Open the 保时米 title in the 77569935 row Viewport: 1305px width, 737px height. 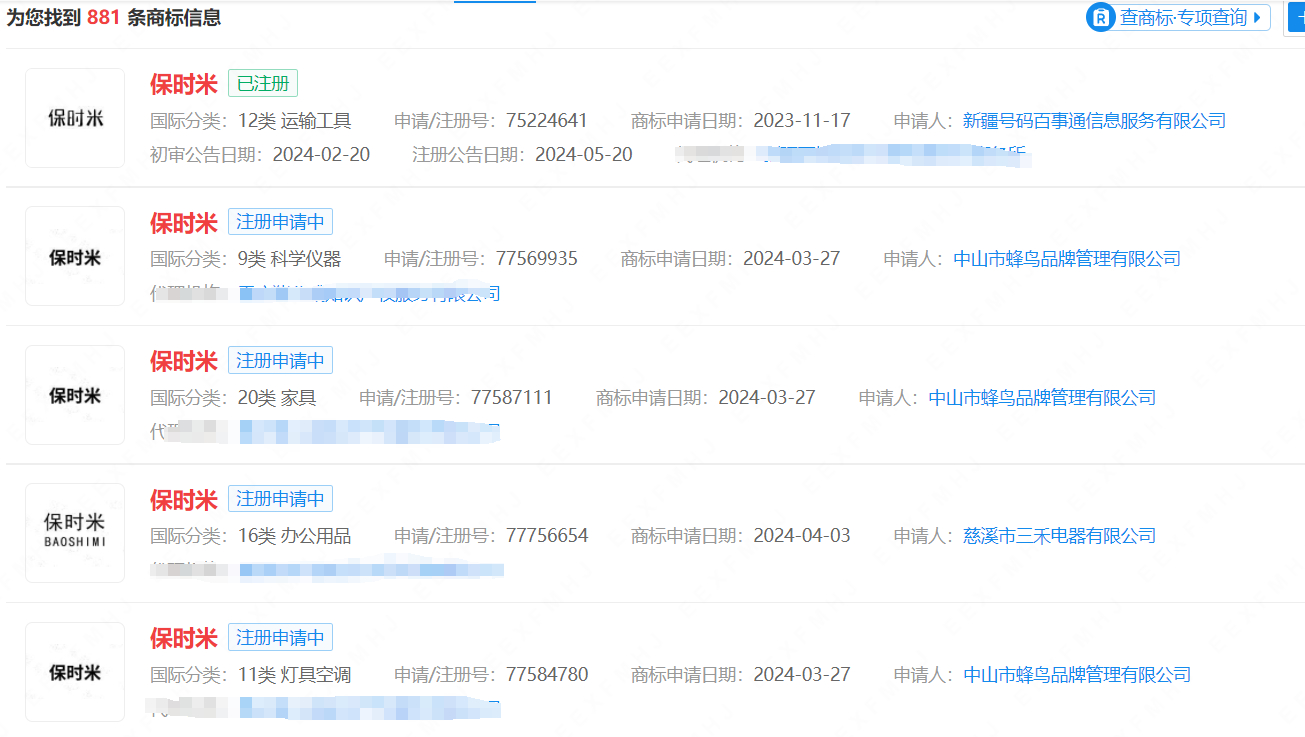click(184, 222)
